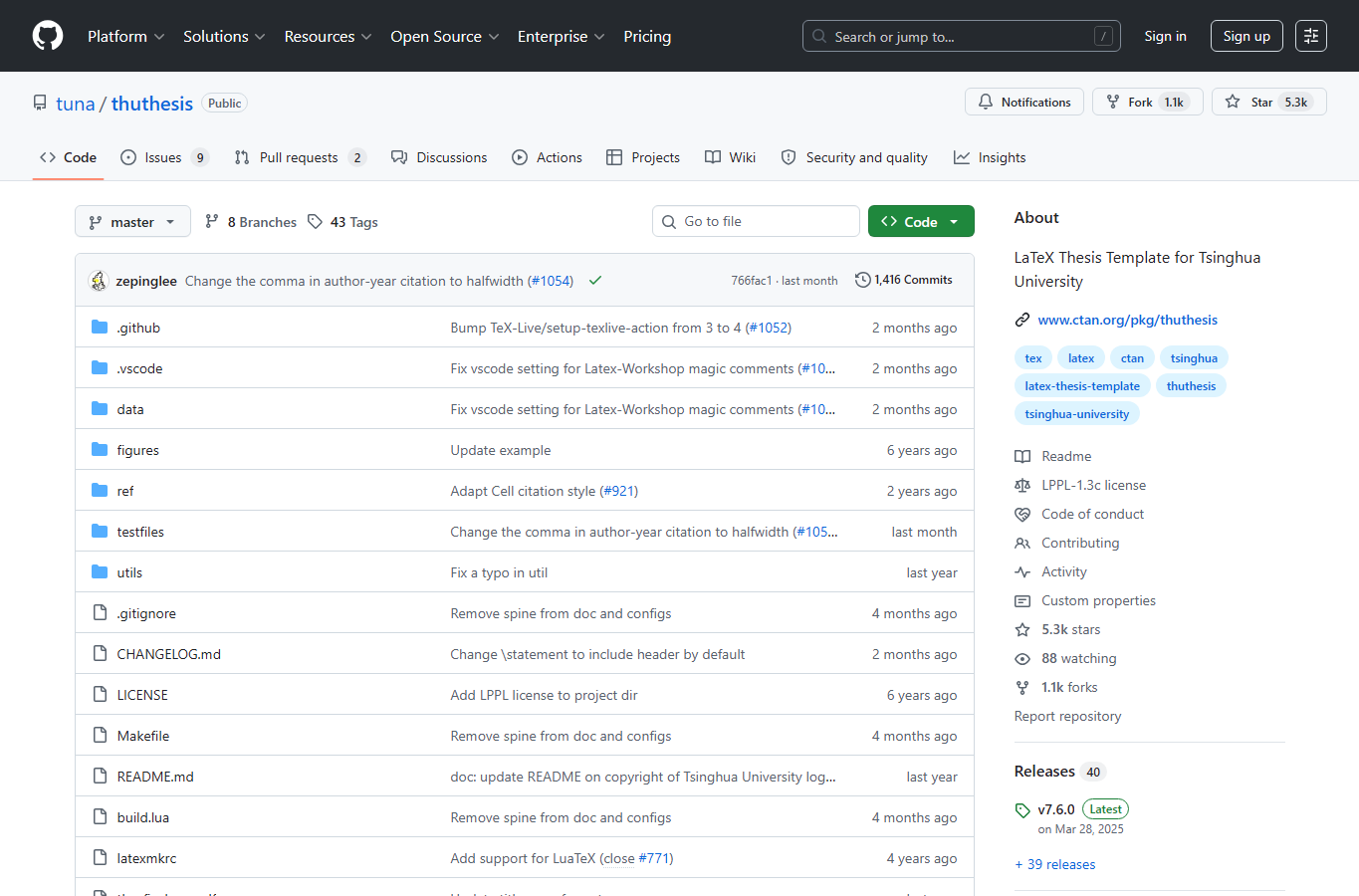Switch to the Wiki tab

tap(730, 157)
